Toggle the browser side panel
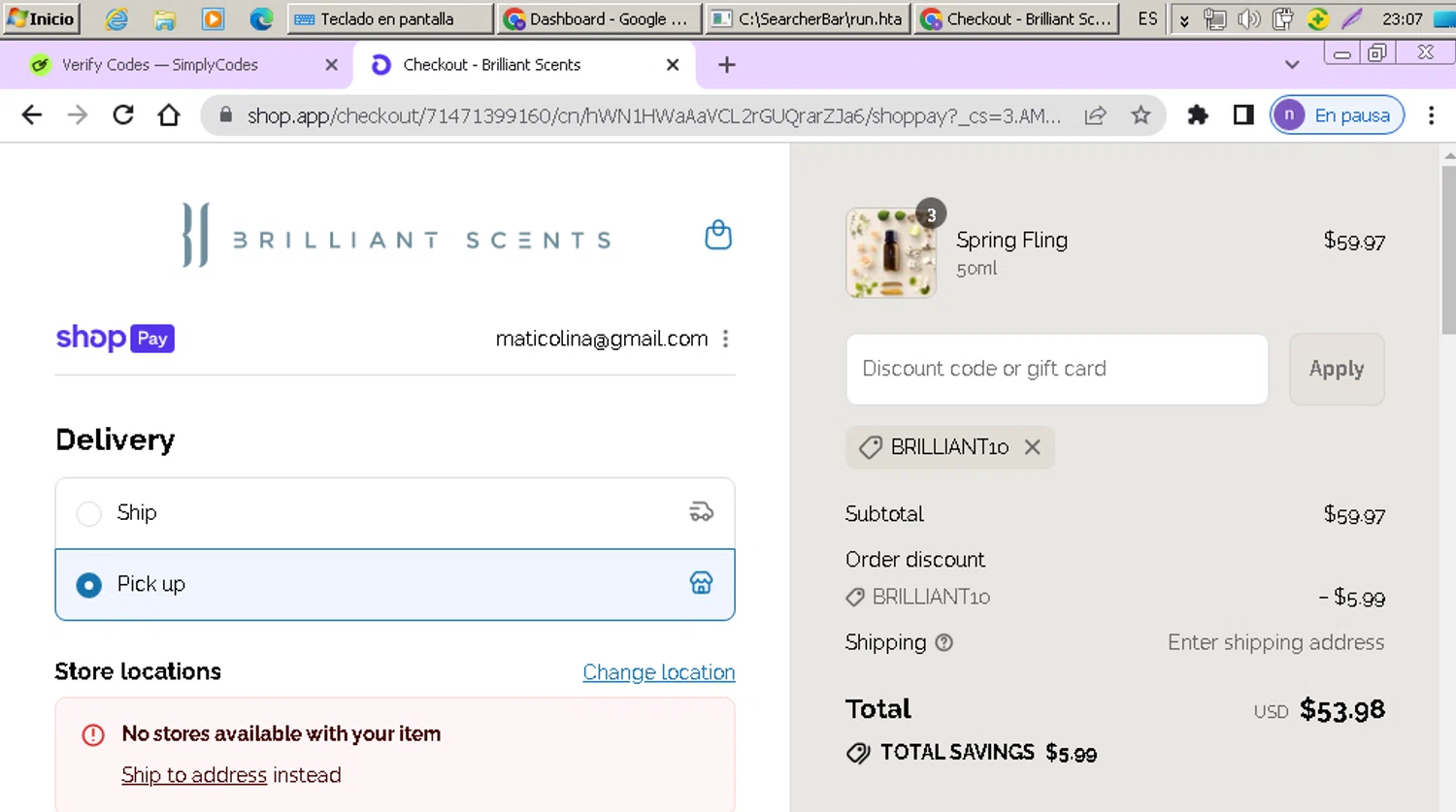 [1243, 115]
